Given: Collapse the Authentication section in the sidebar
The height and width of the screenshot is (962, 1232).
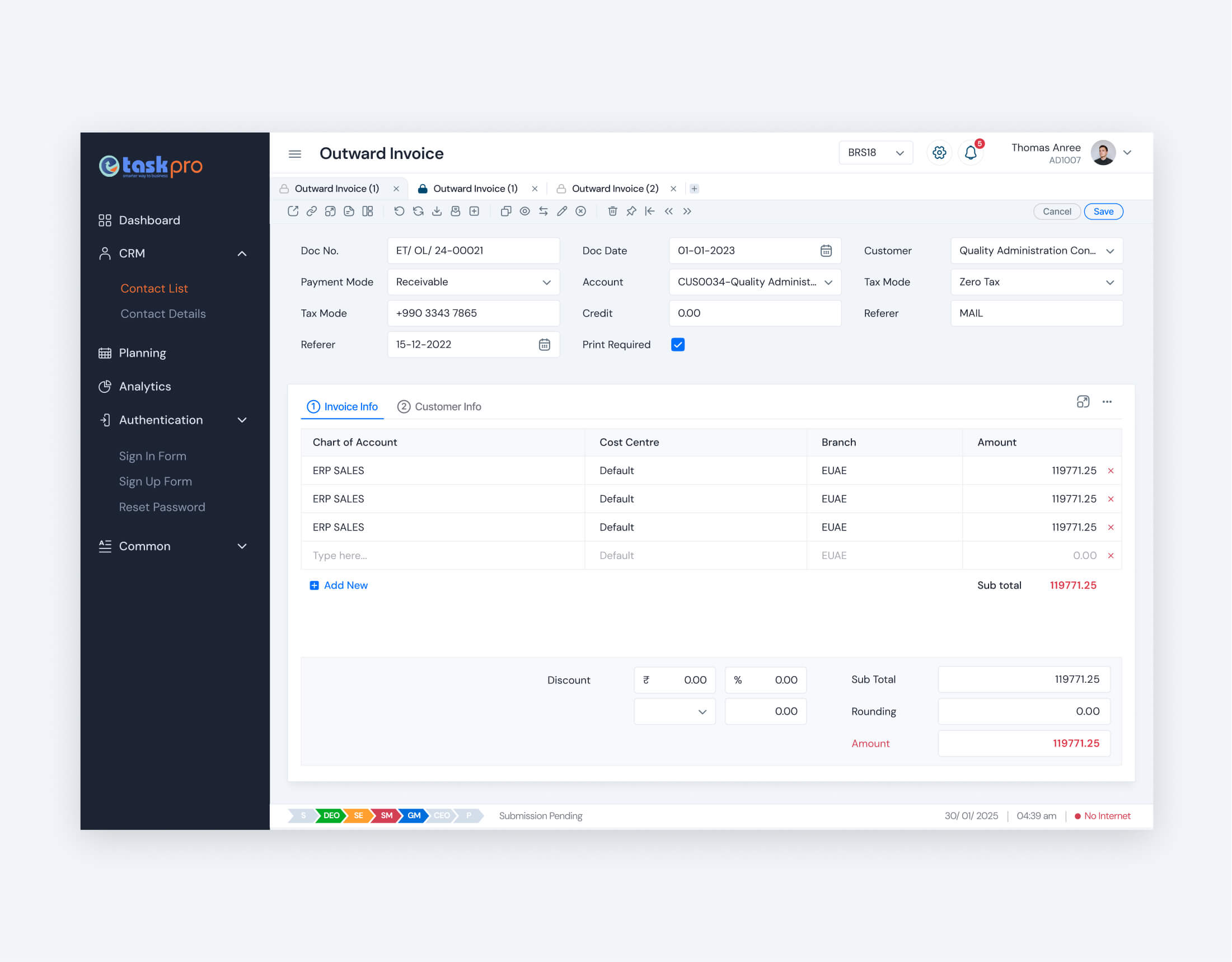Looking at the screenshot, I should 242,420.
